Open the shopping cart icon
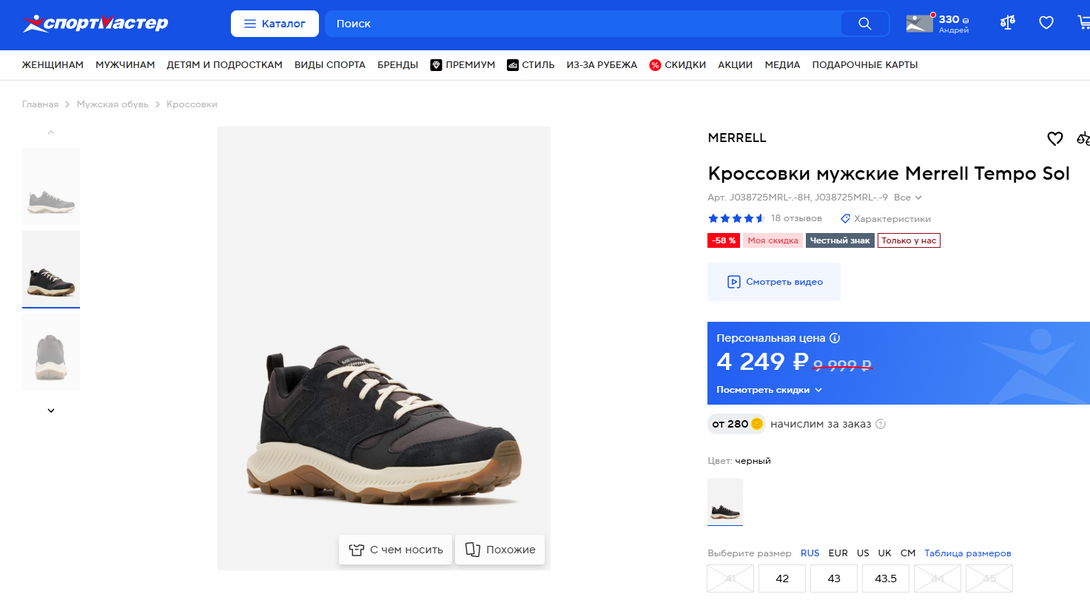Screen dimensions: 1090x614 (1084, 23)
